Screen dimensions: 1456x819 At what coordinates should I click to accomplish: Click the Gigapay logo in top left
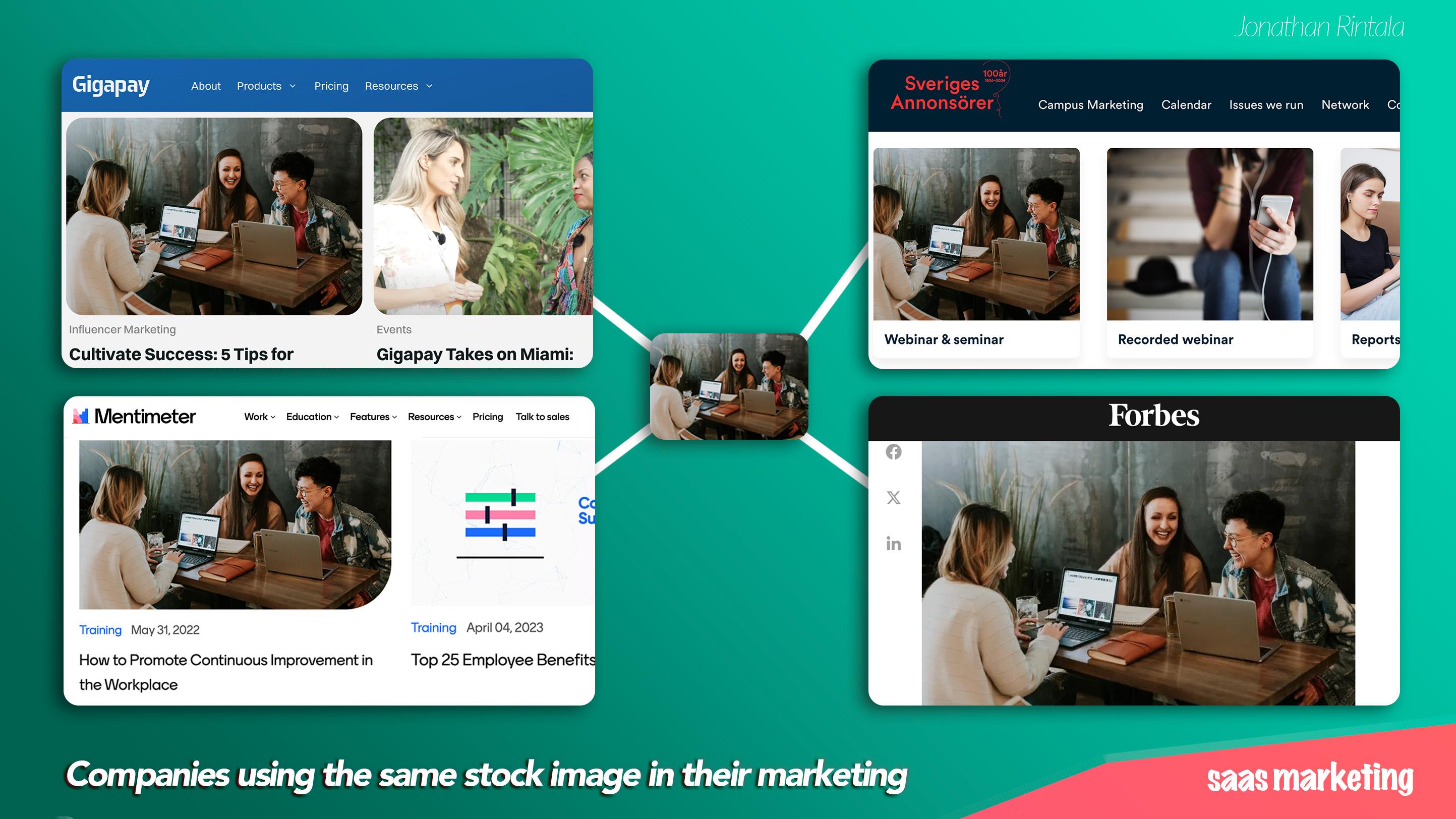[x=112, y=86]
